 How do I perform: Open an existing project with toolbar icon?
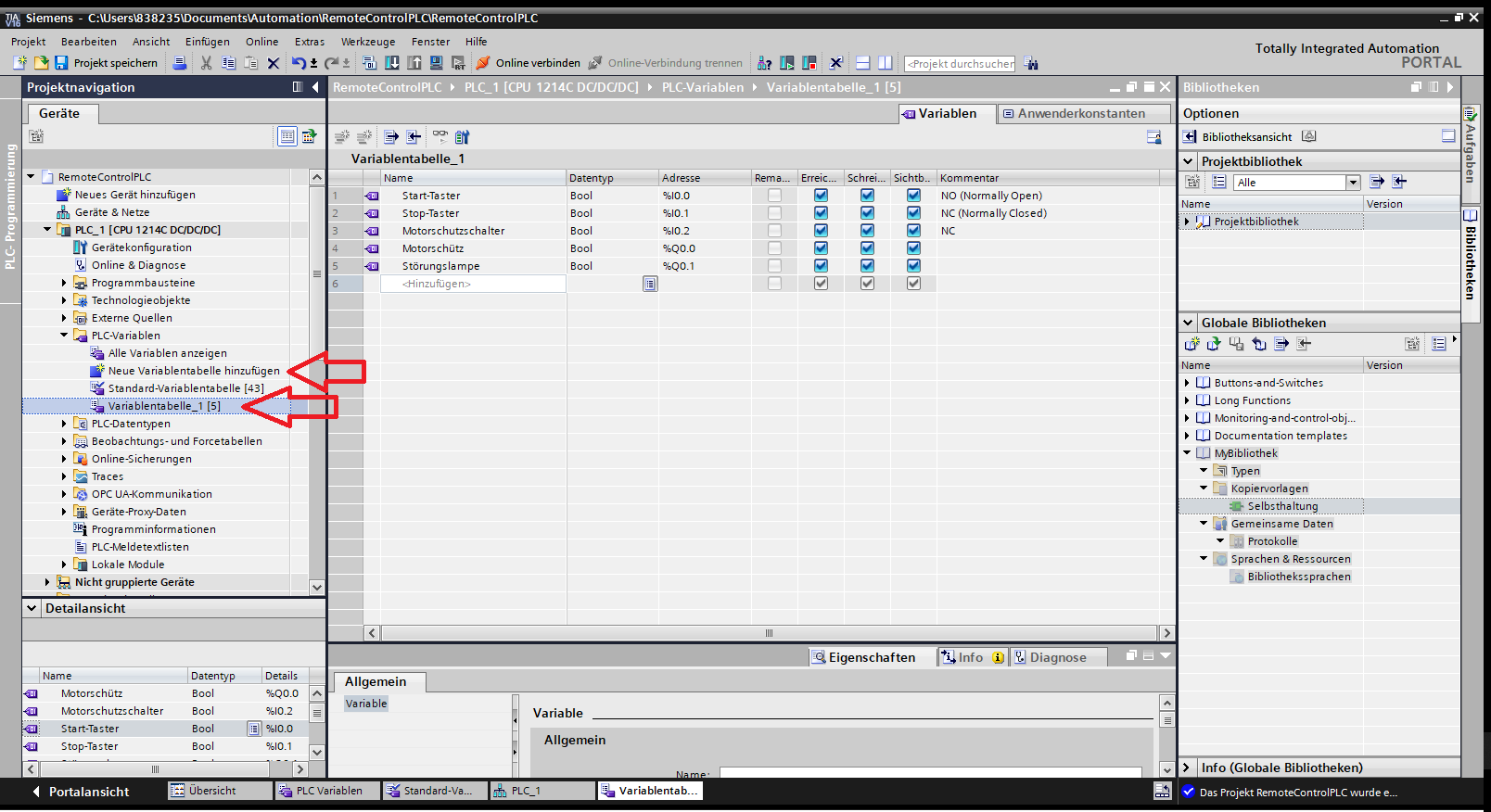click(41, 63)
